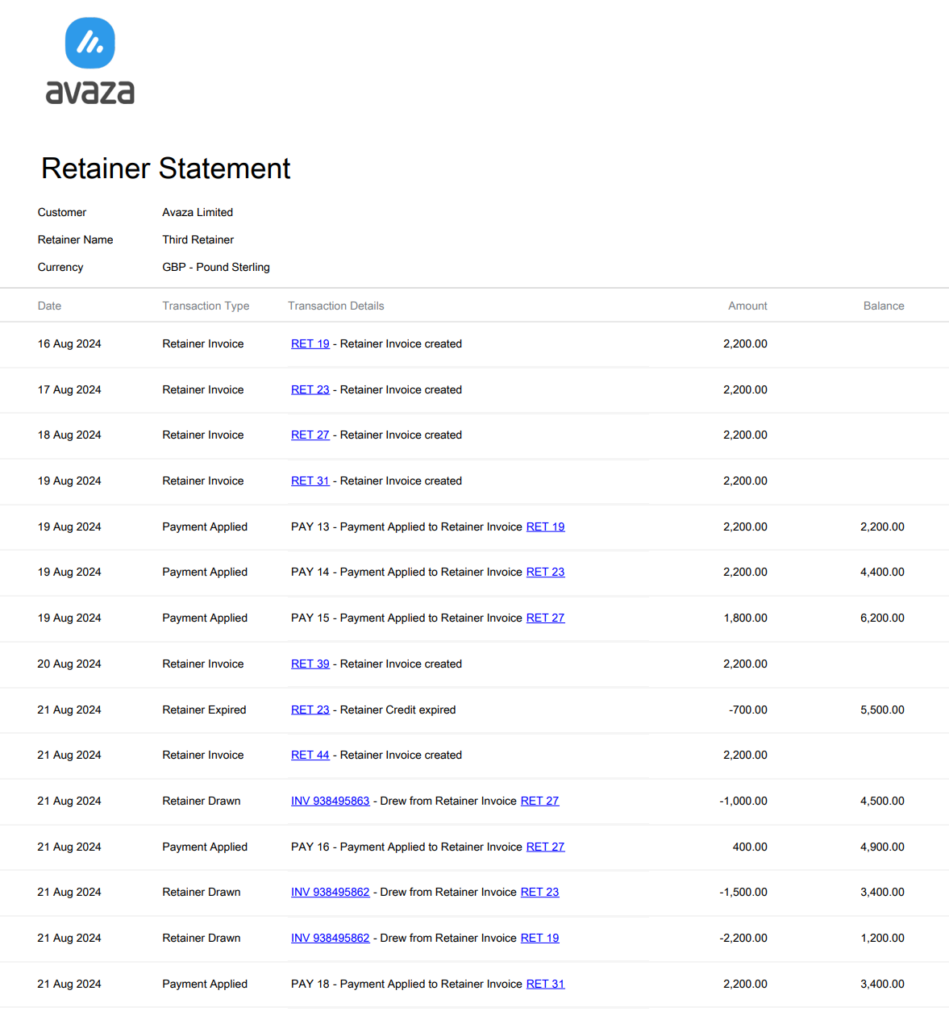
Task: Open RET 27 link in 18 Aug row
Action: (x=310, y=435)
